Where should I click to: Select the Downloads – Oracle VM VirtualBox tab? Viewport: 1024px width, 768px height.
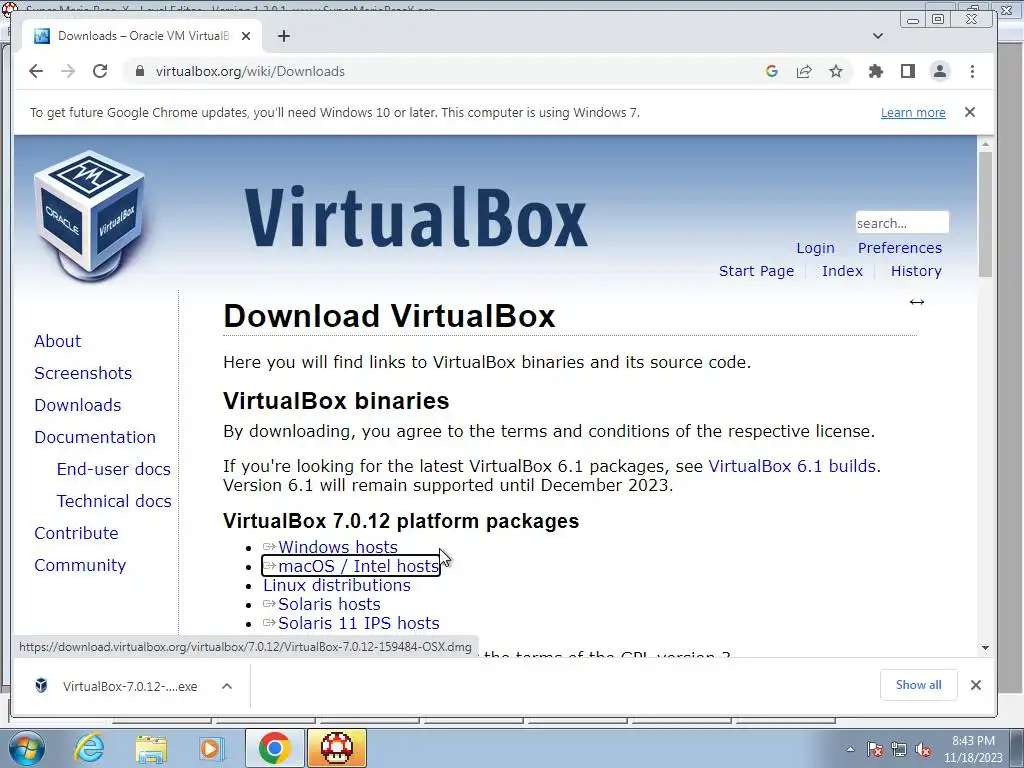[142, 36]
